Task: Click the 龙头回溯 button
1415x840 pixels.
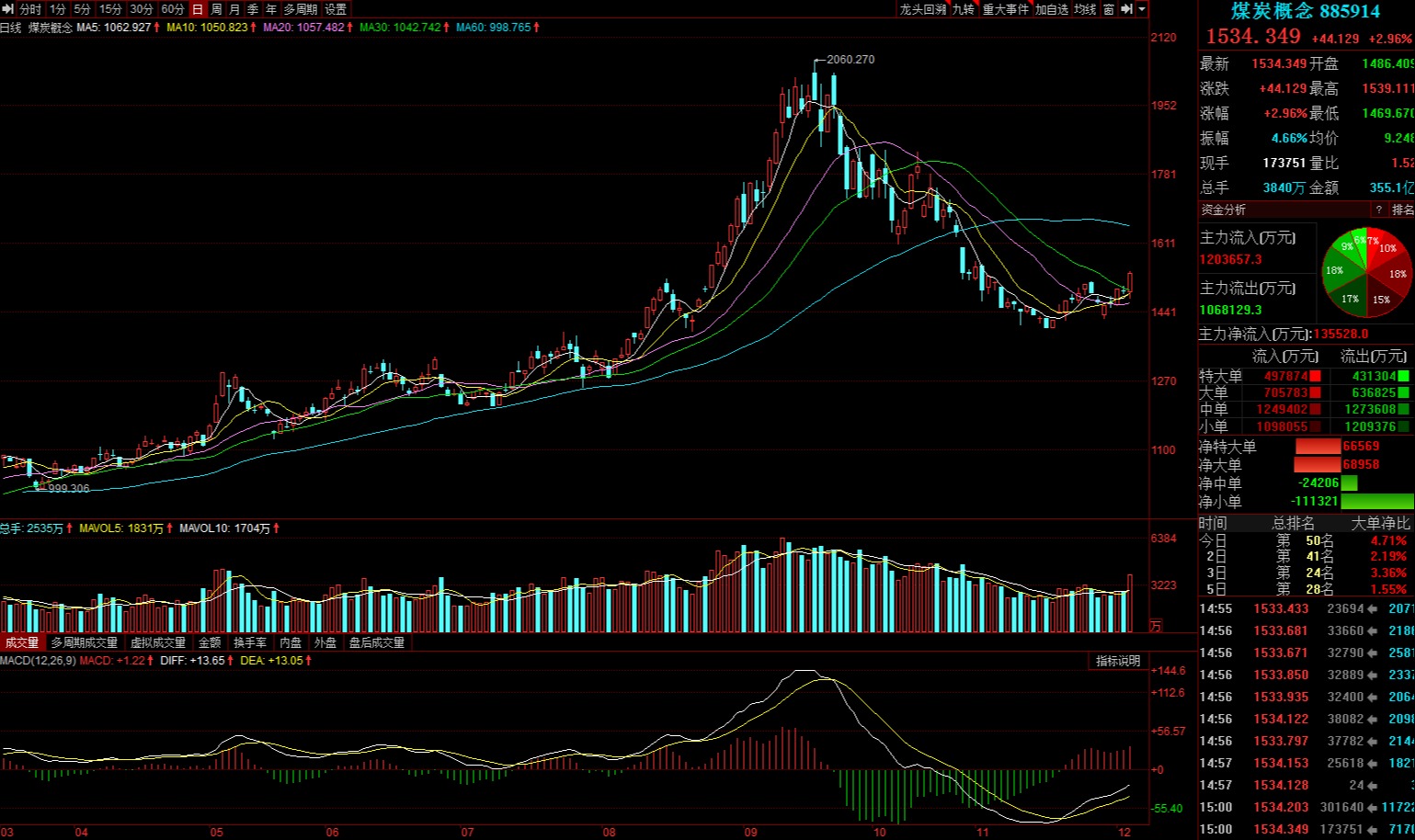Action: point(923,9)
